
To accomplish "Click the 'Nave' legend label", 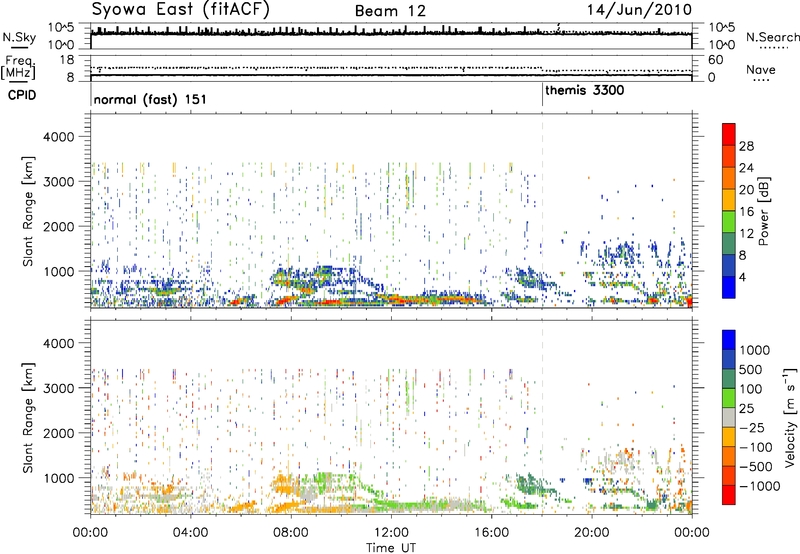I will point(760,70).
